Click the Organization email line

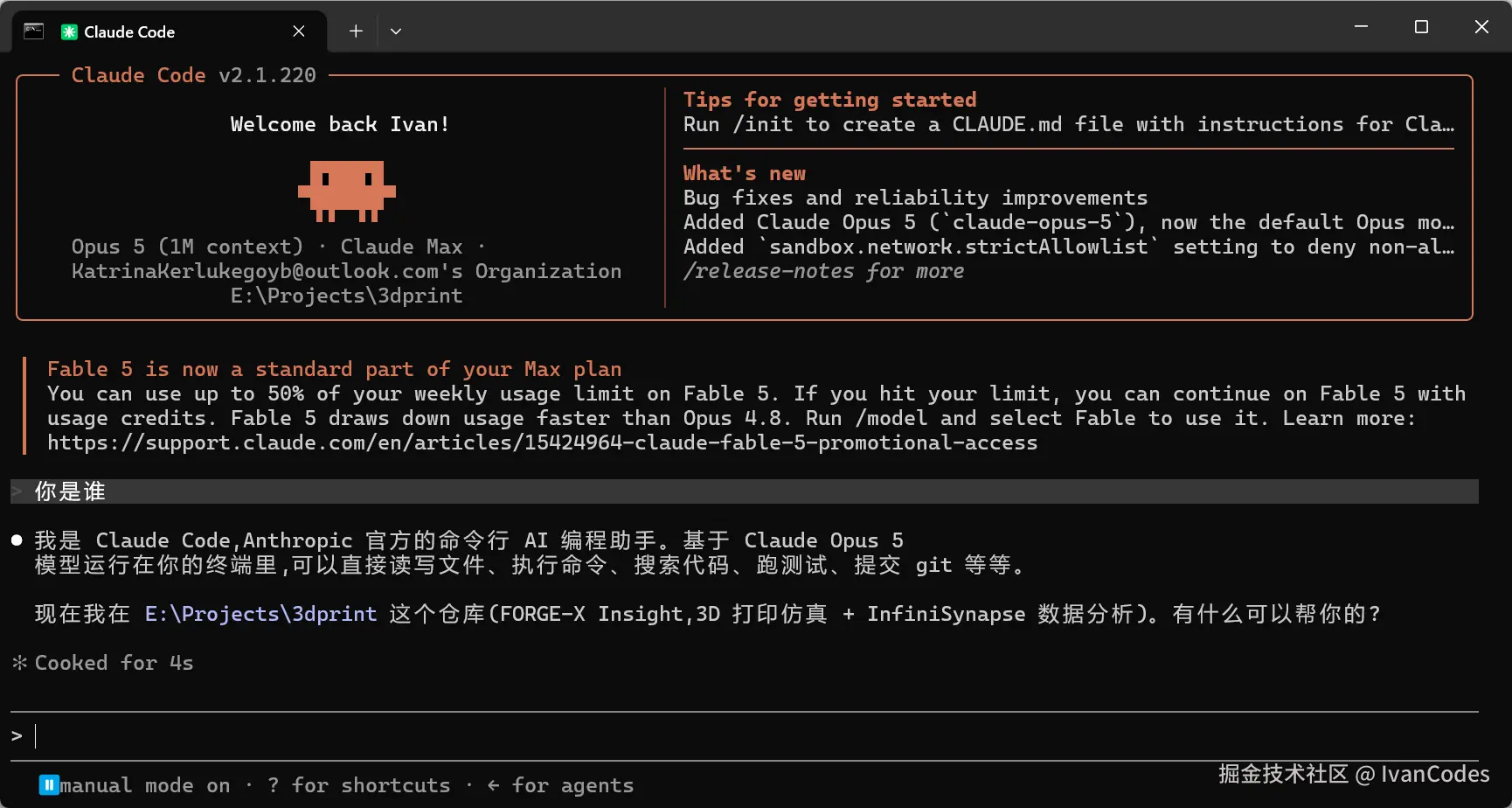[346, 271]
